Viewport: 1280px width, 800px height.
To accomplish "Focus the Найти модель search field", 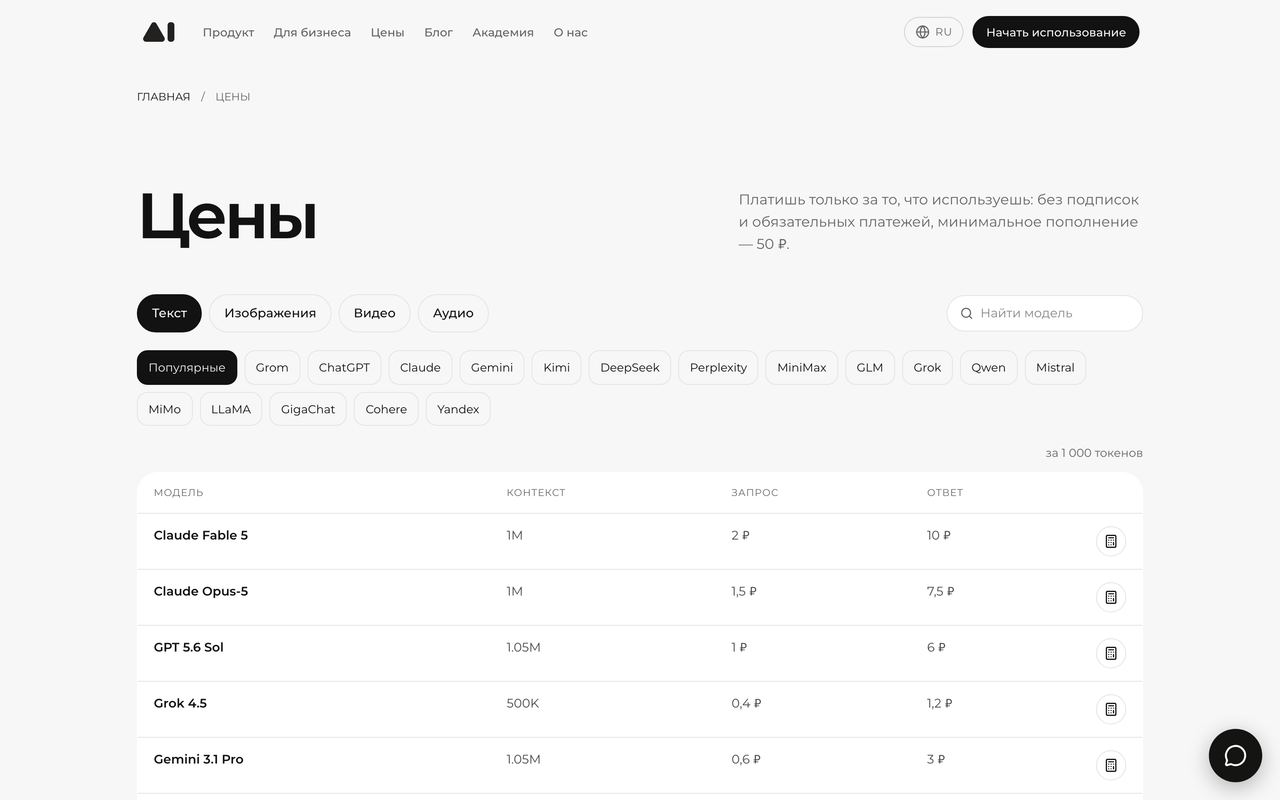I will 1044,313.
